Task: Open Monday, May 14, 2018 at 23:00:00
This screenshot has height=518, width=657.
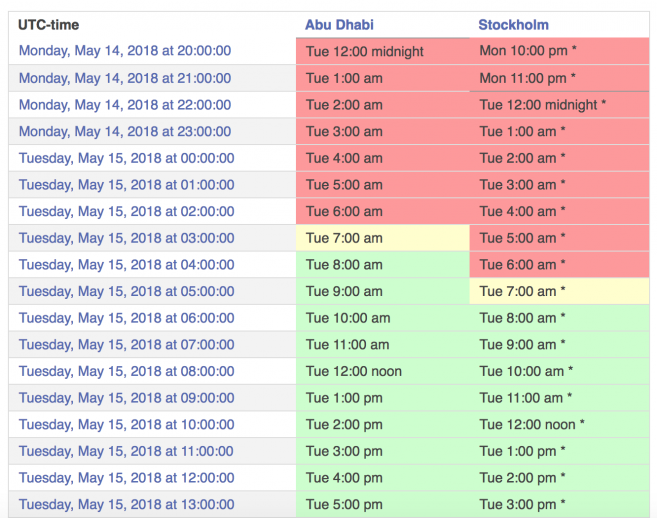Action: click(x=125, y=131)
